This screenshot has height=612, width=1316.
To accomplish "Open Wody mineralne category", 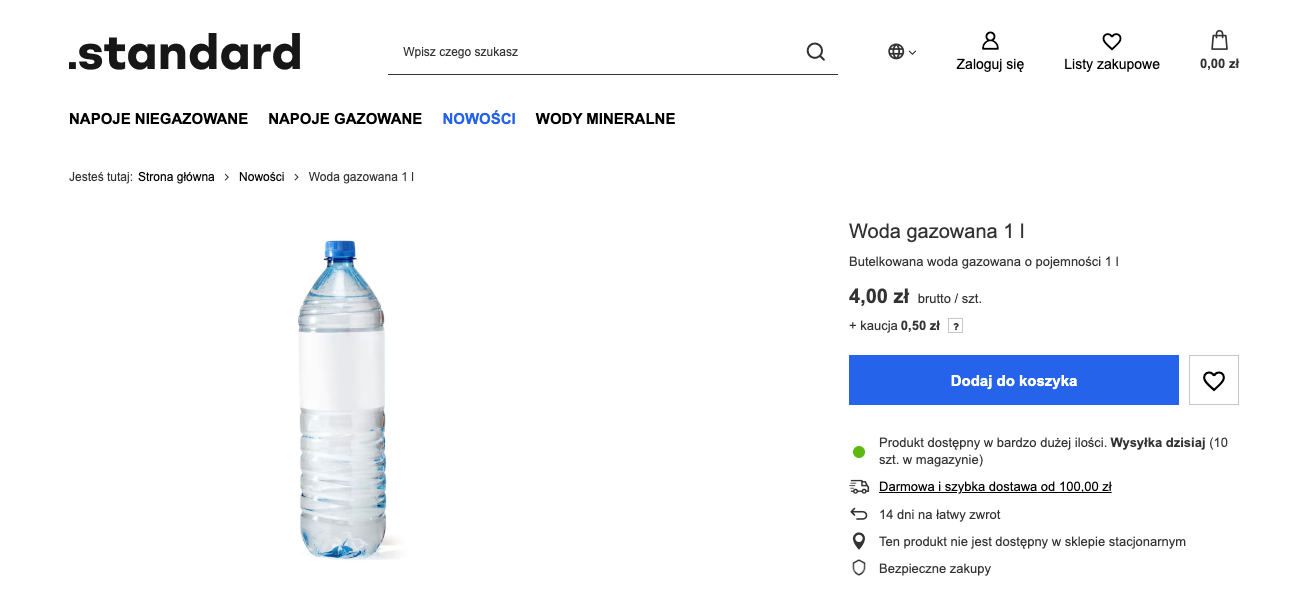I will (605, 119).
